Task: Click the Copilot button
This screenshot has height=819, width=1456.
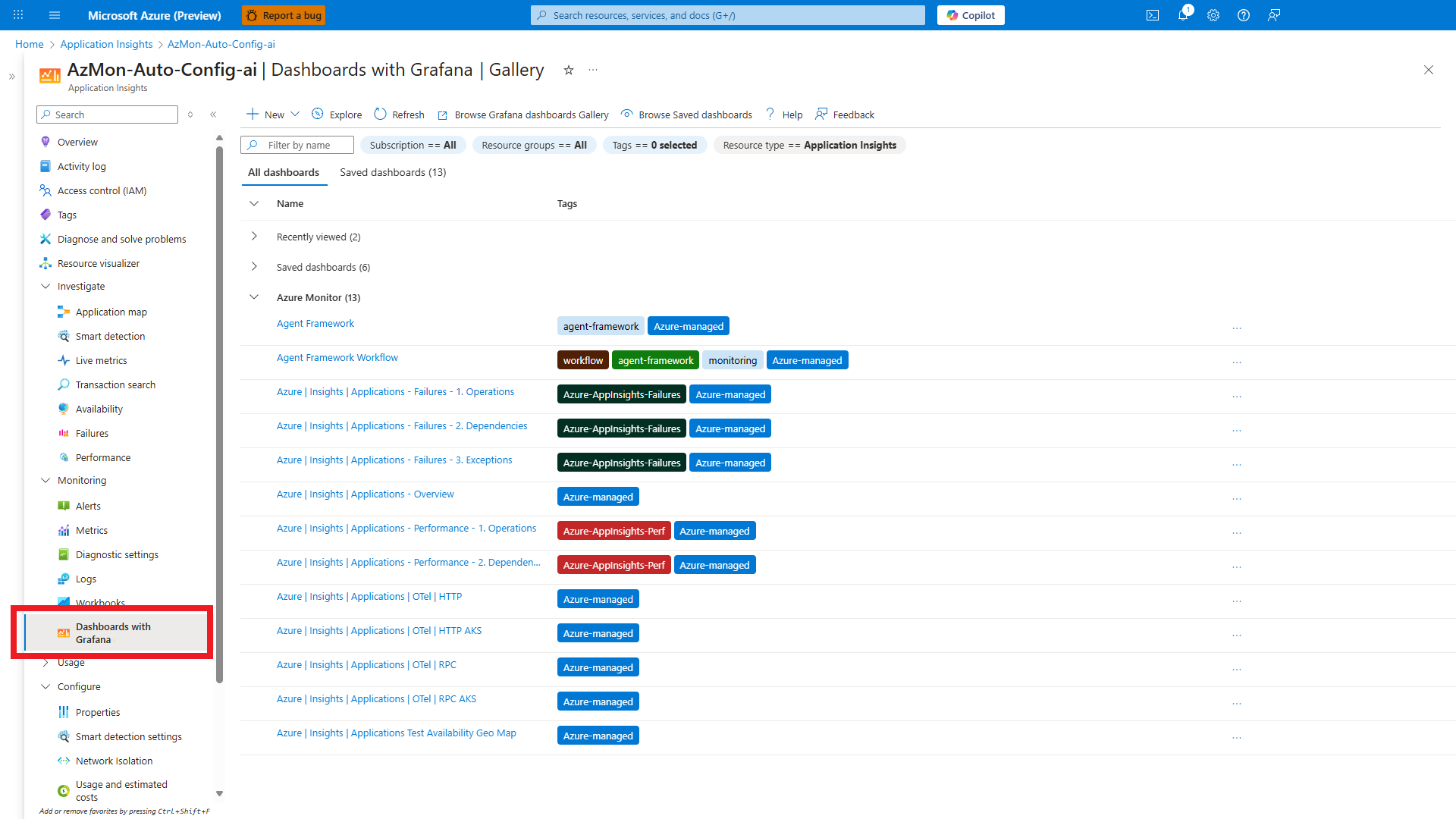Action: [970, 15]
